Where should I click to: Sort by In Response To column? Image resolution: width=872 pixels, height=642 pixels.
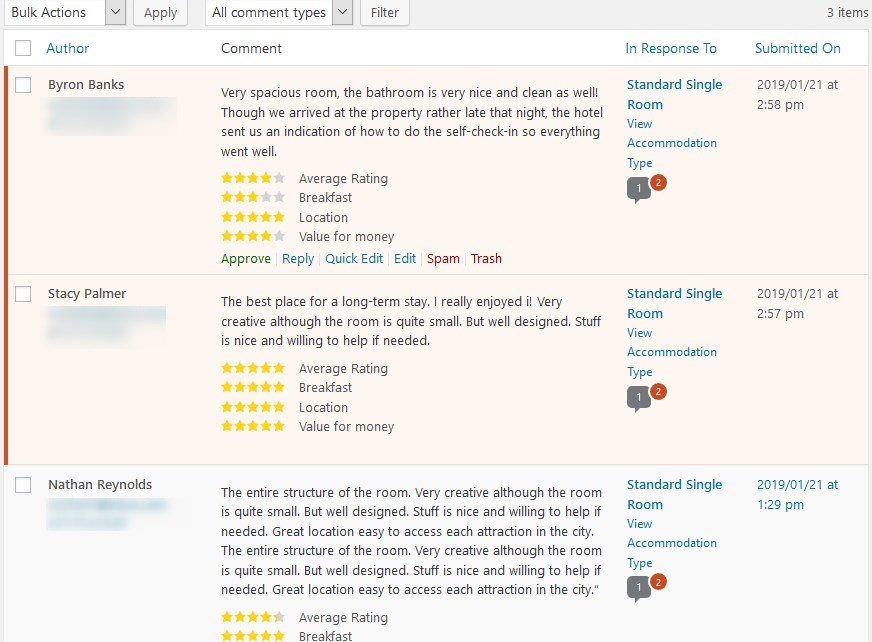(671, 48)
